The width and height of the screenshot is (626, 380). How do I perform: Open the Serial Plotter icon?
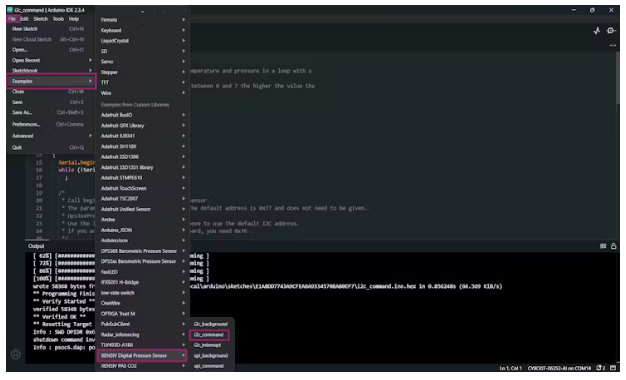pos(597,31)
